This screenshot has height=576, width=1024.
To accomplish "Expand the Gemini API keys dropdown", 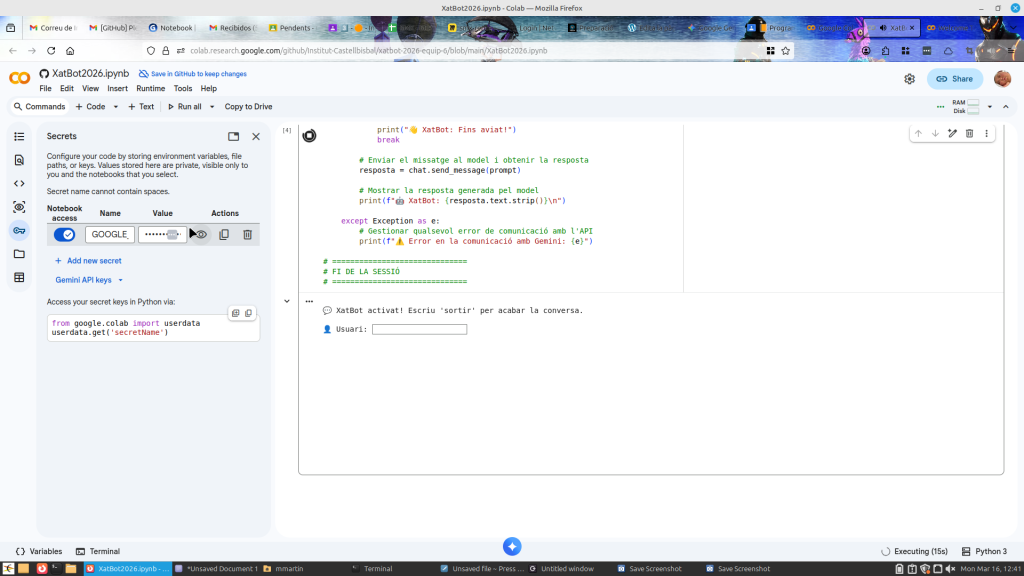I will click(x=90, y=280).
